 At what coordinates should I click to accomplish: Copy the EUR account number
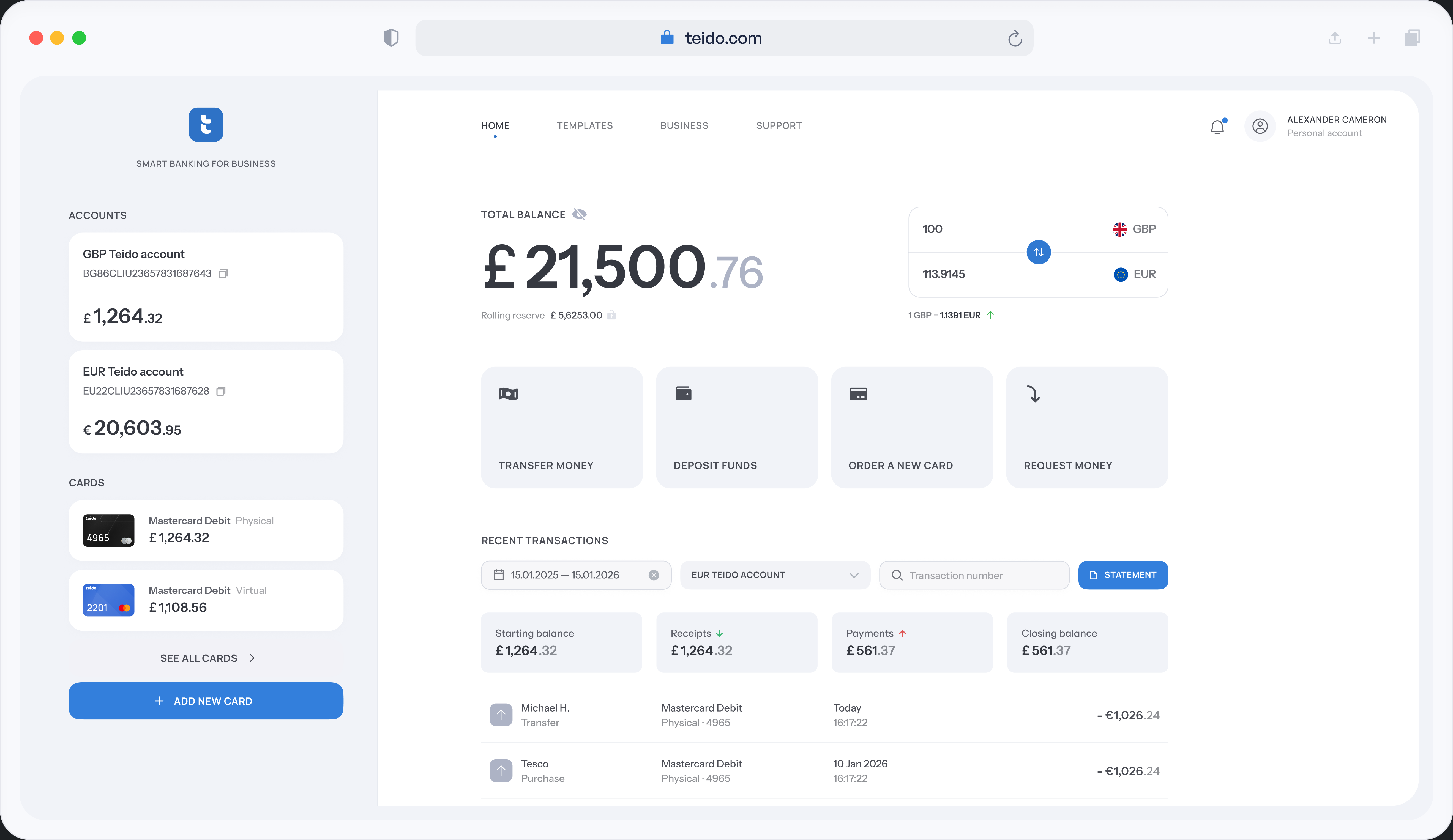221,391
